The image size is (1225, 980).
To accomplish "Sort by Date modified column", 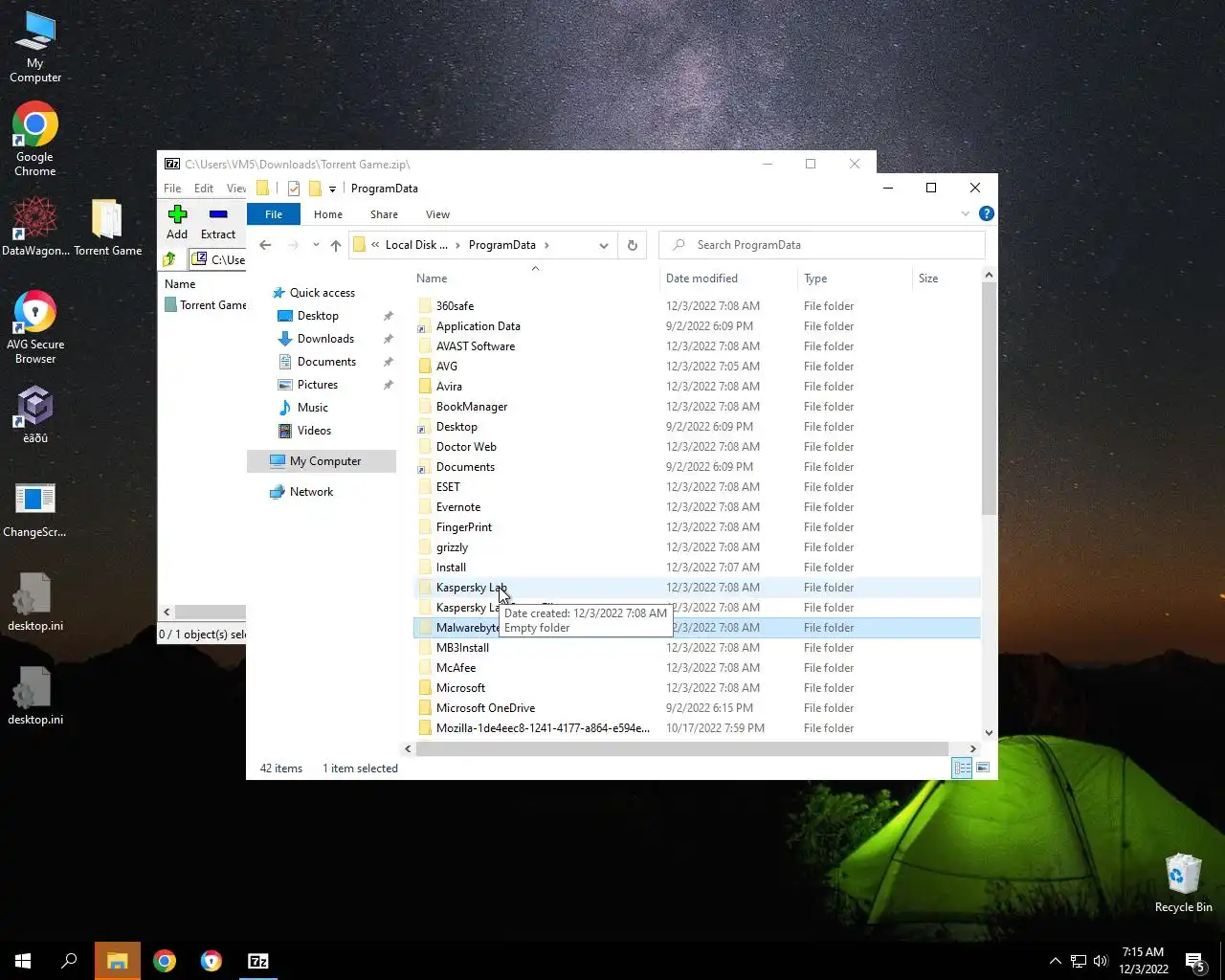I will [x=727, y=278].
